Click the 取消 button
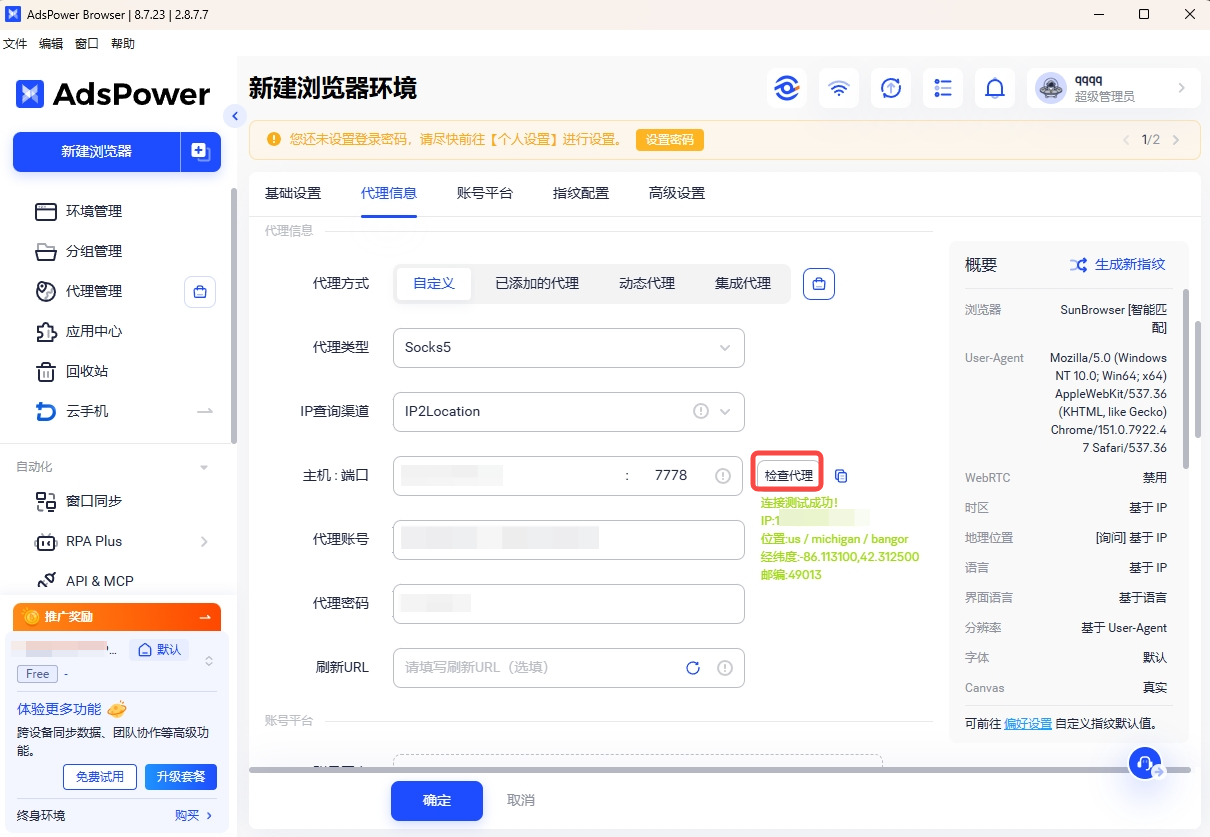 pos(521,801)
